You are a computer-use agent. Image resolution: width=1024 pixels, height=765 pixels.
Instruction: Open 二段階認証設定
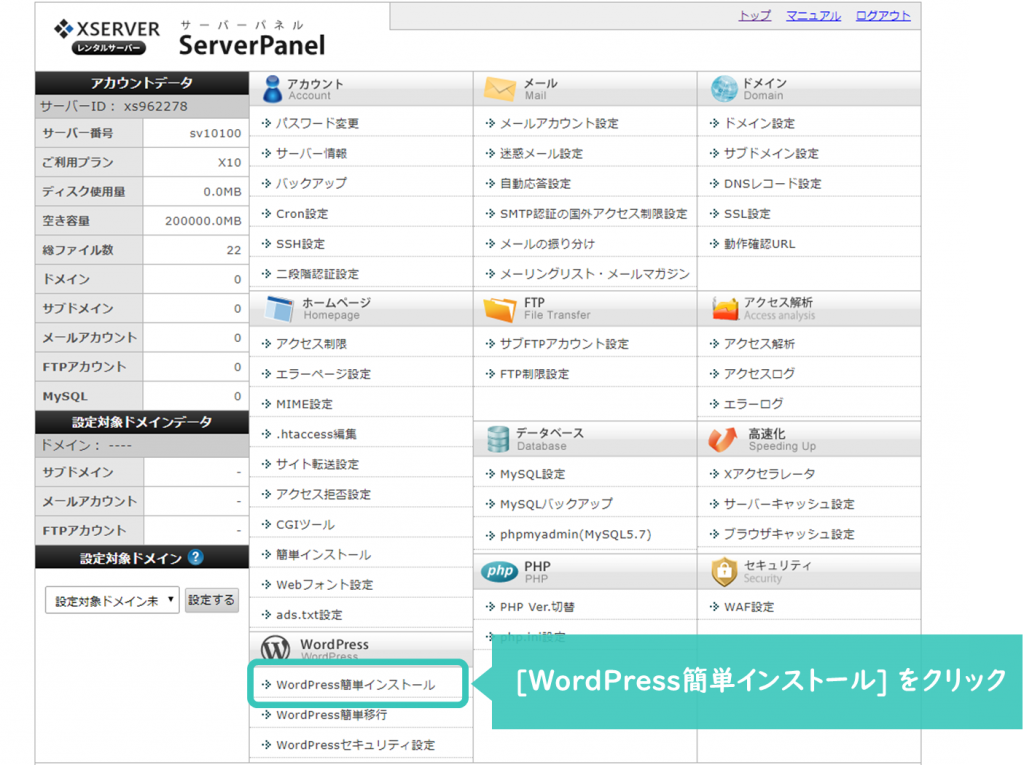[317, 274]
